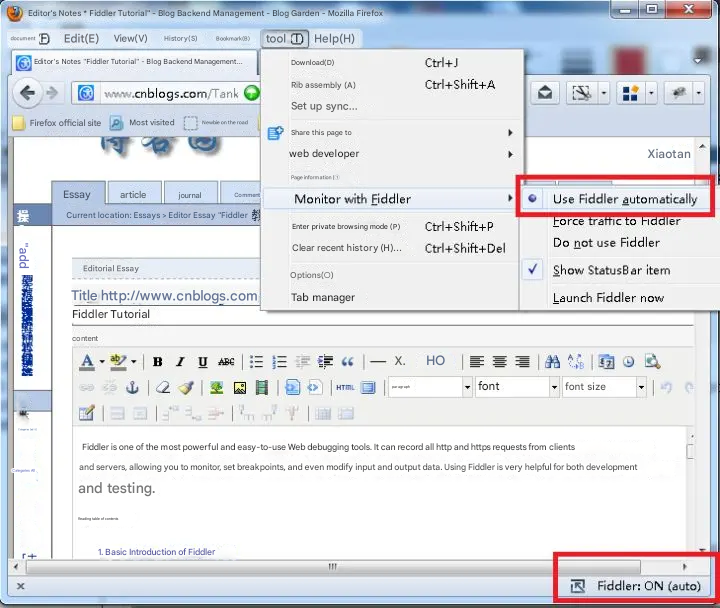Apply italic formatting in editor toolbar
Viewport: 720px width, 608px height.
tap(180, 362)
